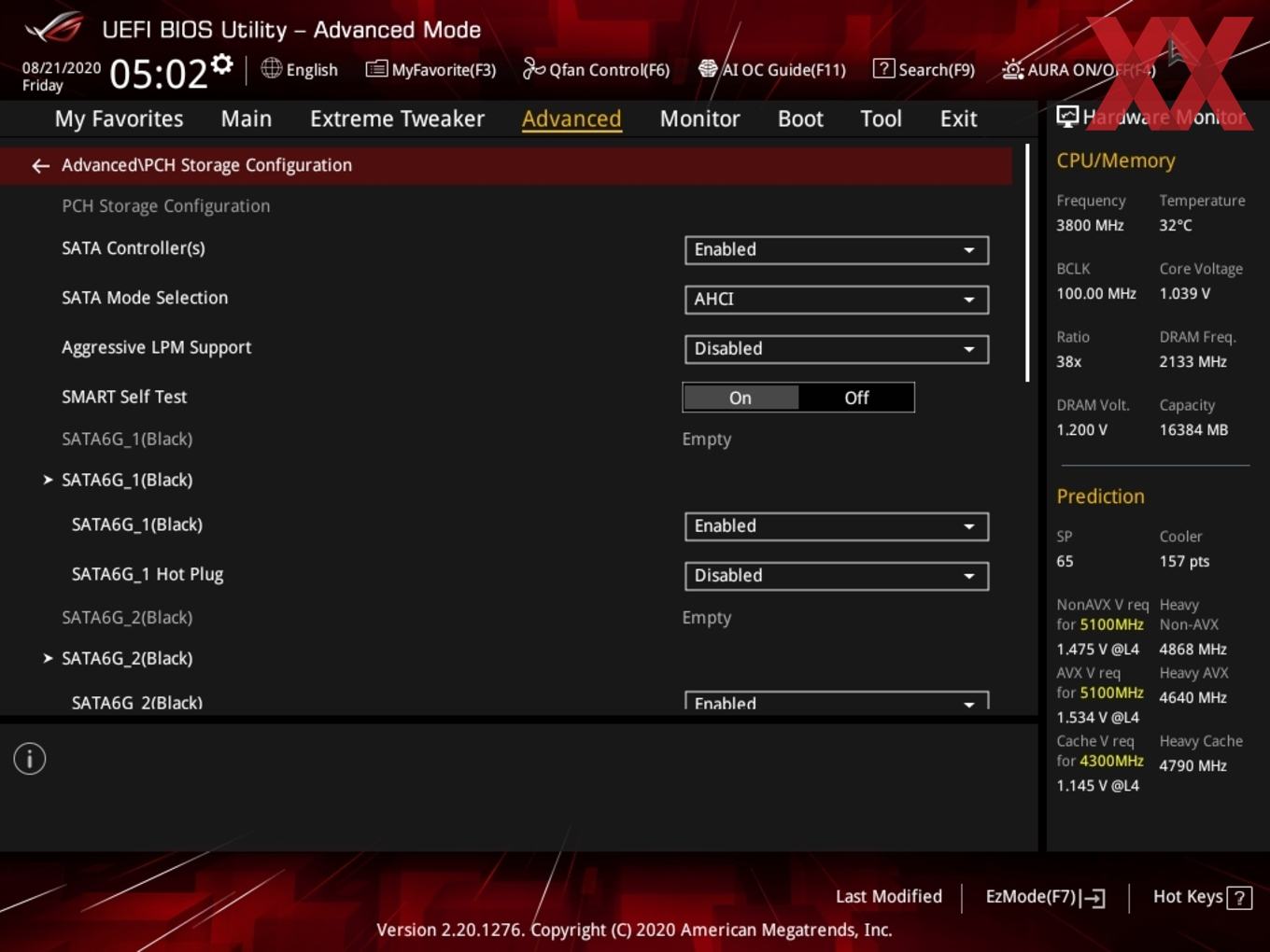This screenshot has width=1270, height=952.
Task: Click the 4790 MHz Heavy Cache value
Action: click(1193, 765)
